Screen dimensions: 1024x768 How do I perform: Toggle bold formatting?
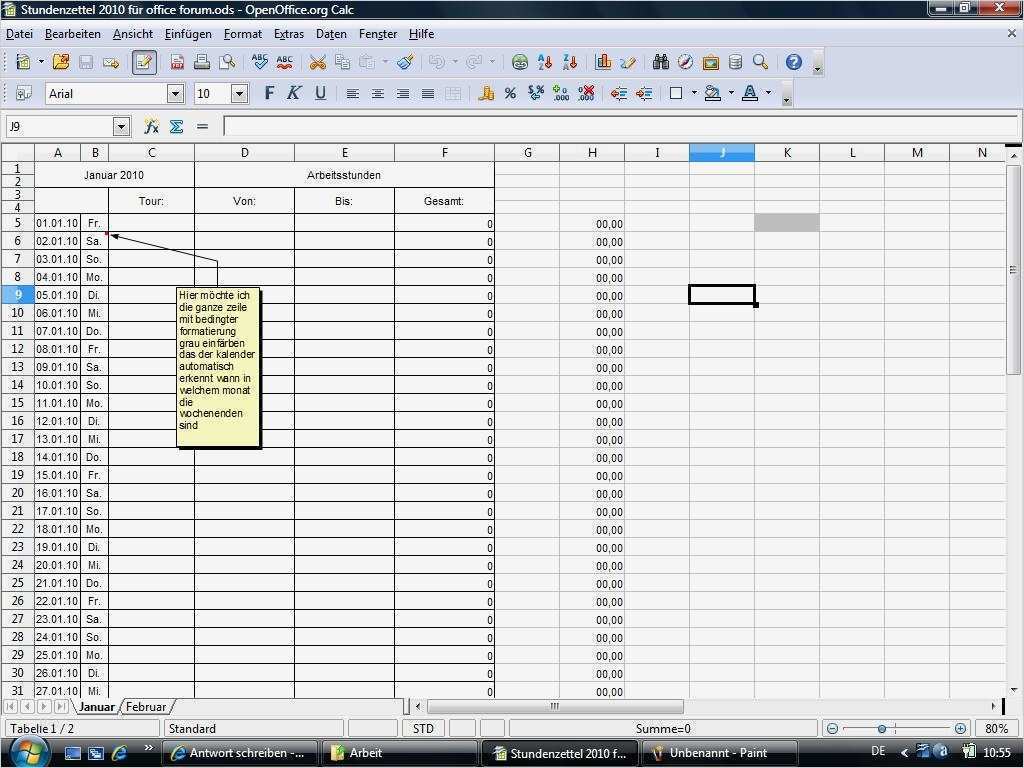pyautogui.click(x=268, y=93)
